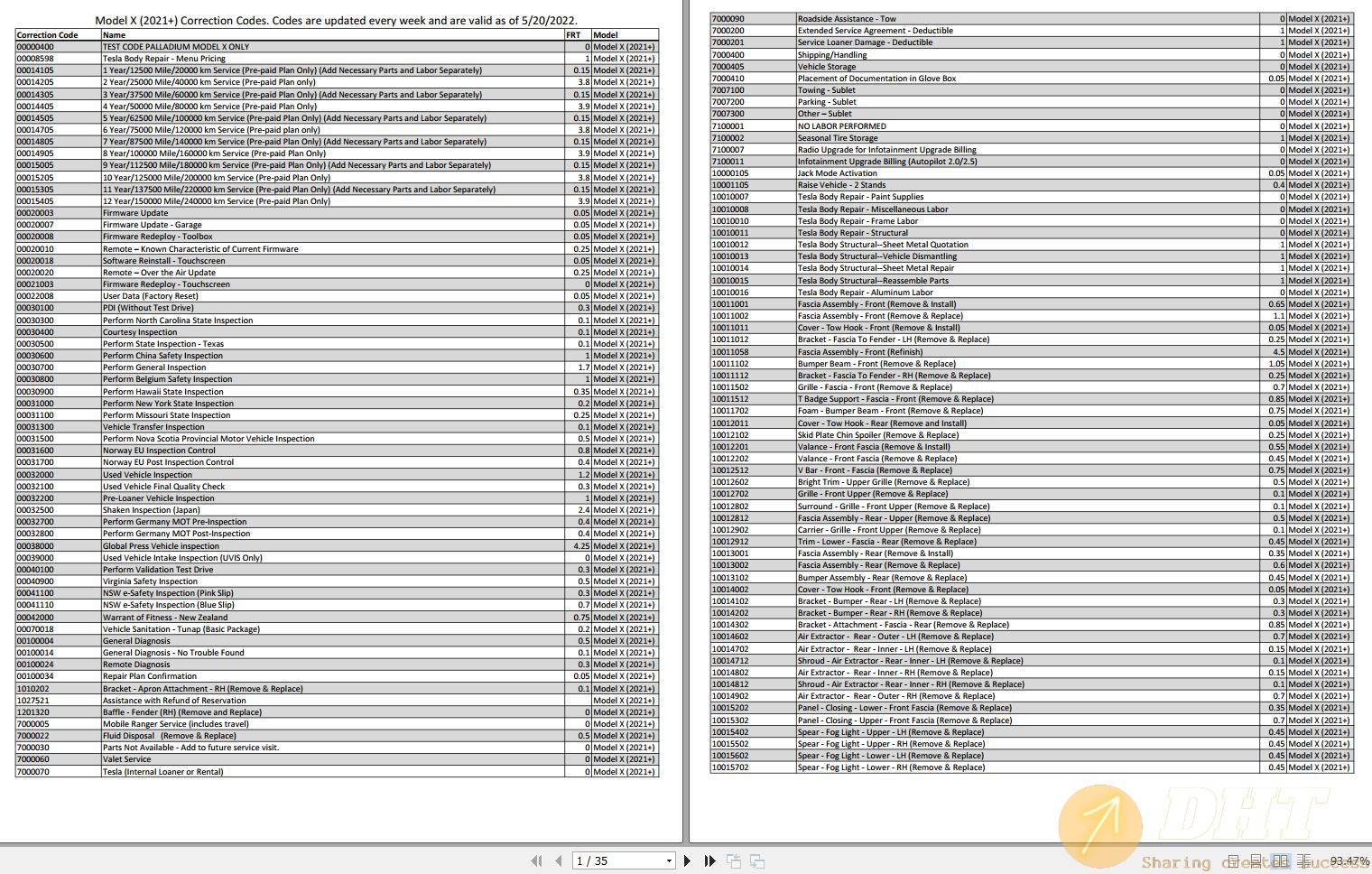Click 'Tesla (Internal Loaner or Rental)' entry

pos(163,771)
